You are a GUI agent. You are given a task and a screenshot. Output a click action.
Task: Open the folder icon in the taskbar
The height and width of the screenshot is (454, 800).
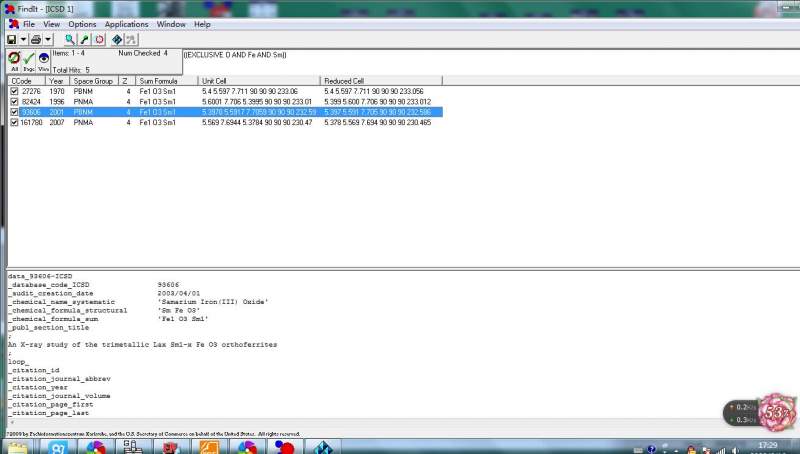point(17,447)
